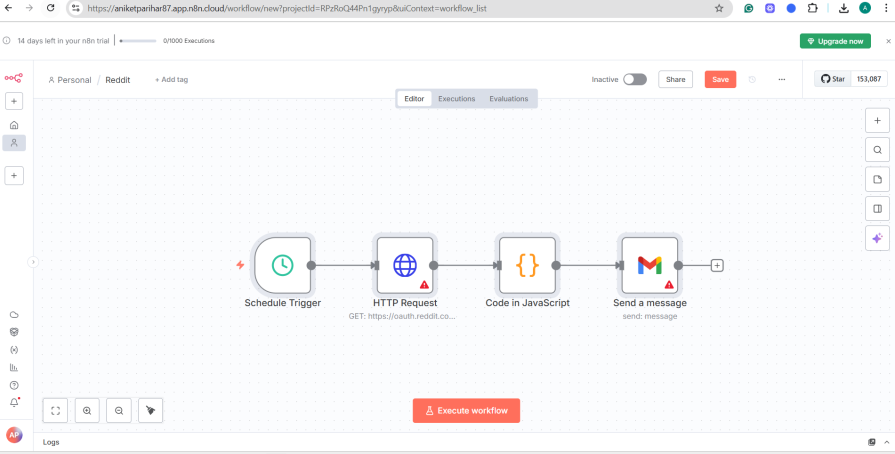Open the side panel layout icon
The width and height of the screenshot is (895, 454).
click(x=877, y=209)
